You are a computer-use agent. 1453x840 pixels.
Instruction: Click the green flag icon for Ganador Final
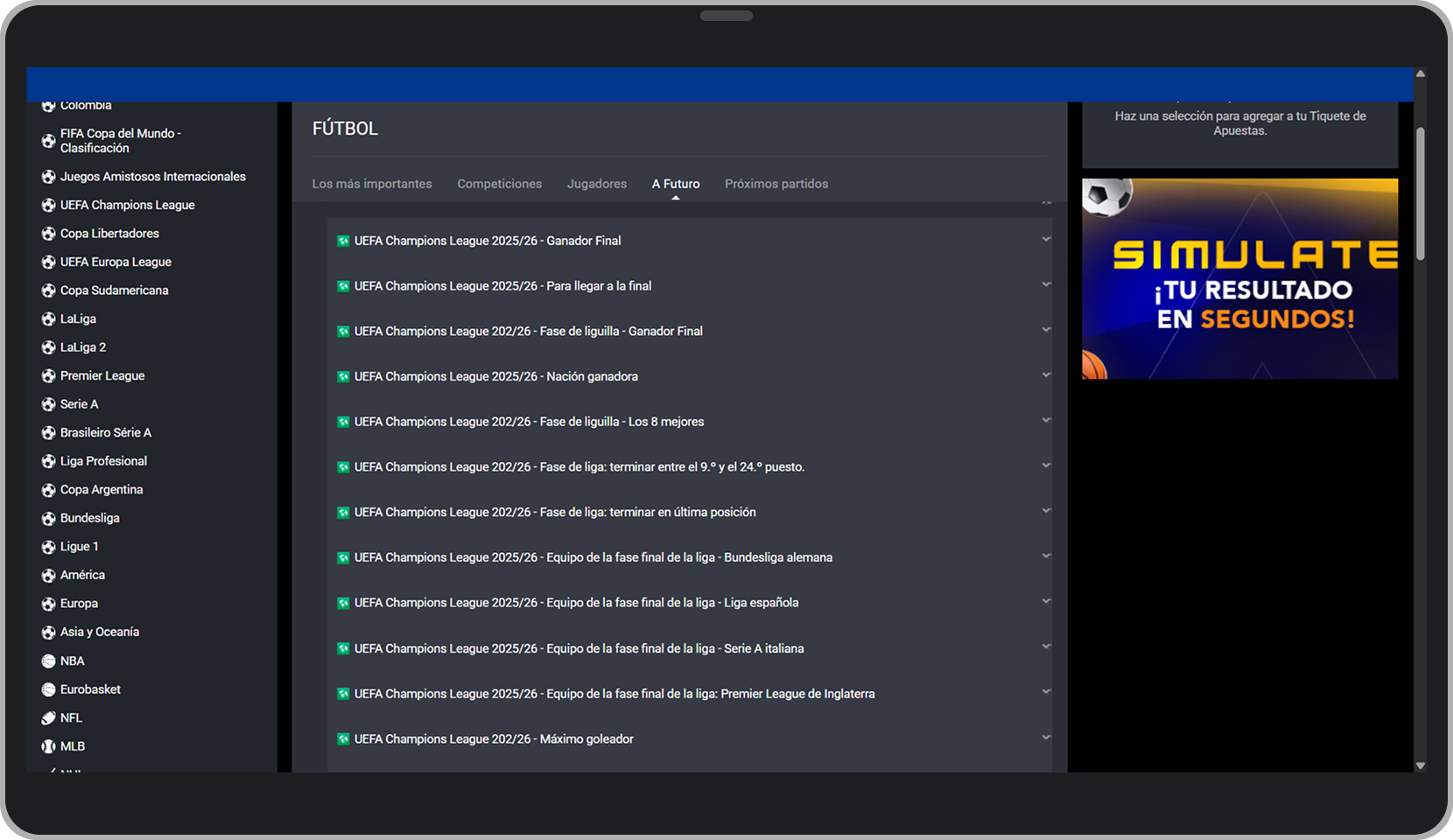(x=343, y=241)
